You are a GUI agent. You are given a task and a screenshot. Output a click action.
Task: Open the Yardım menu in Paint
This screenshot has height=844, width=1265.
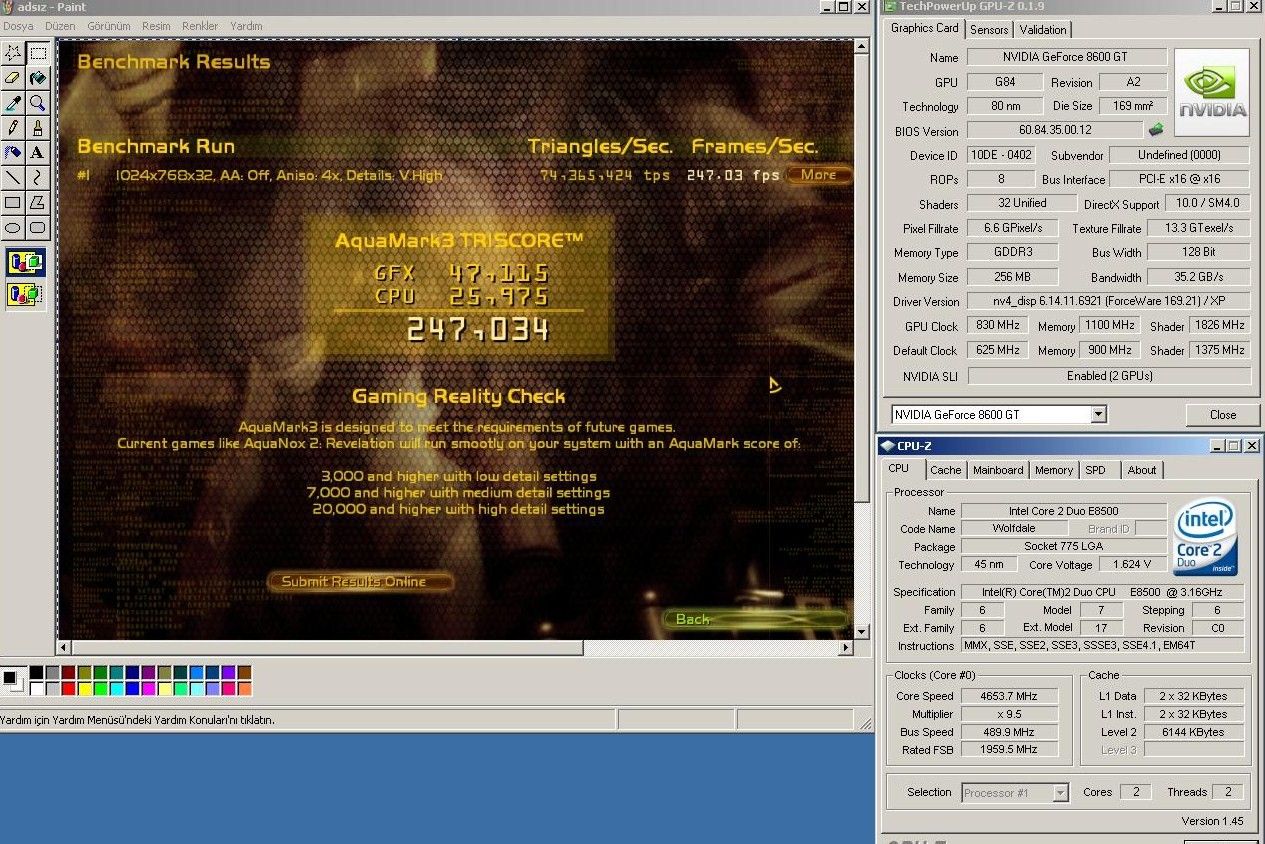(246, 26)
